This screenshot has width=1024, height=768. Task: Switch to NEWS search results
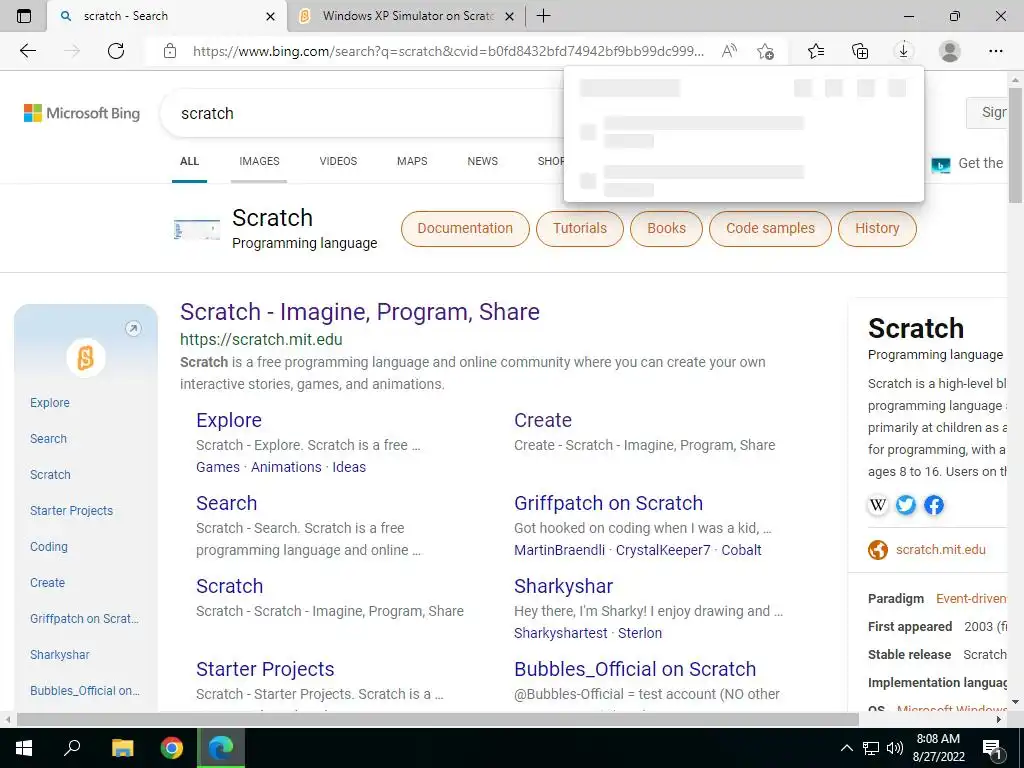[483, 161]
